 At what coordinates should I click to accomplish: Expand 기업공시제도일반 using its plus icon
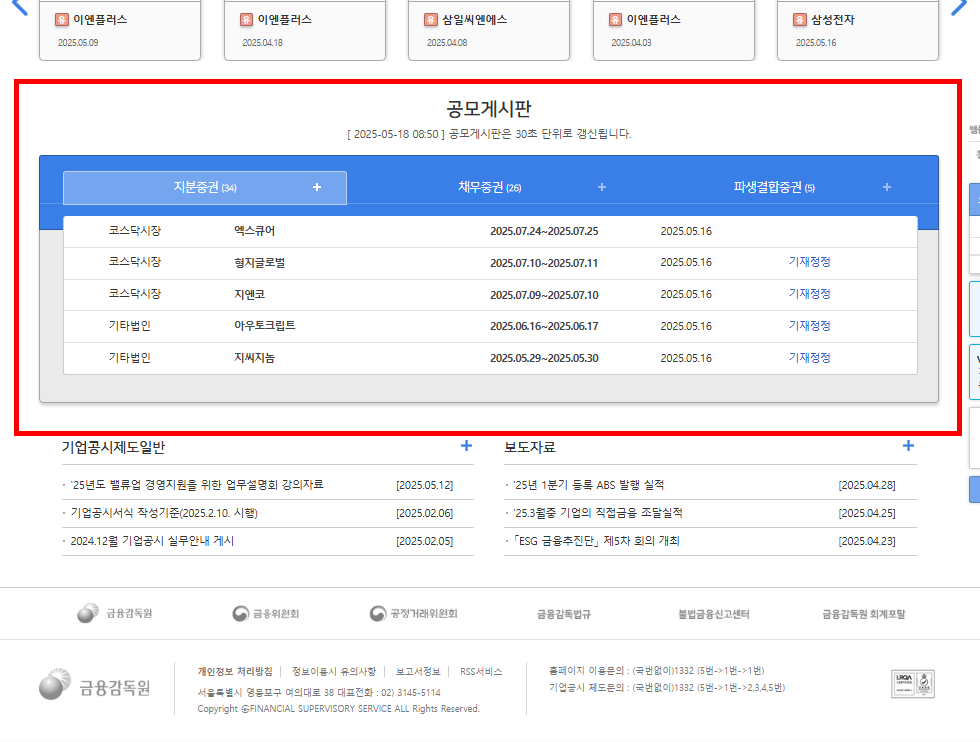[x=466, y=445]
